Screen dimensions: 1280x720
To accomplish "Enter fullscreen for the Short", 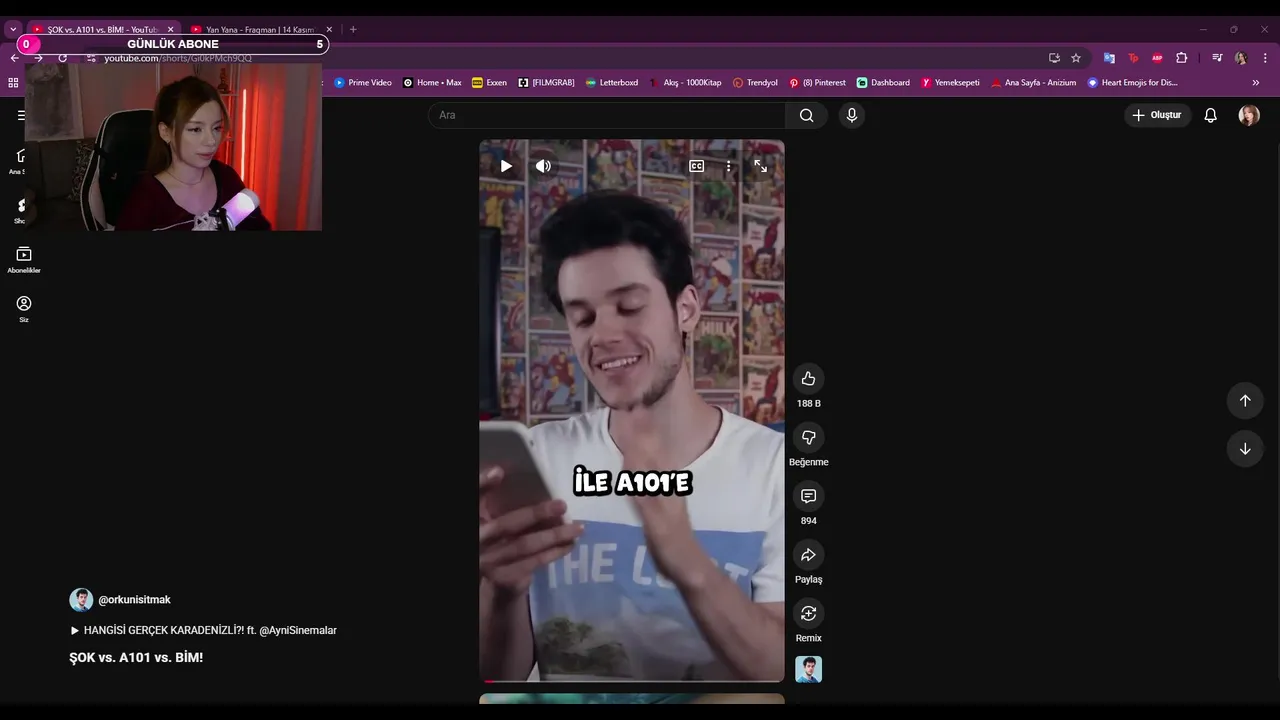I will [x=760, y=166].
